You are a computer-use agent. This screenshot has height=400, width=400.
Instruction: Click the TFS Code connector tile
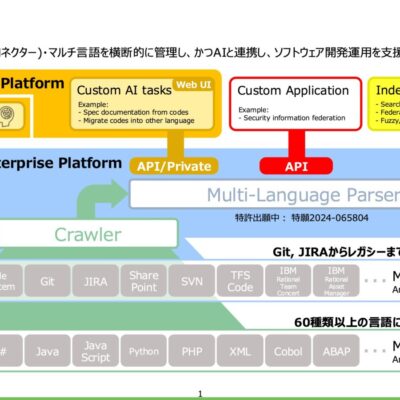tap(240, 281)
